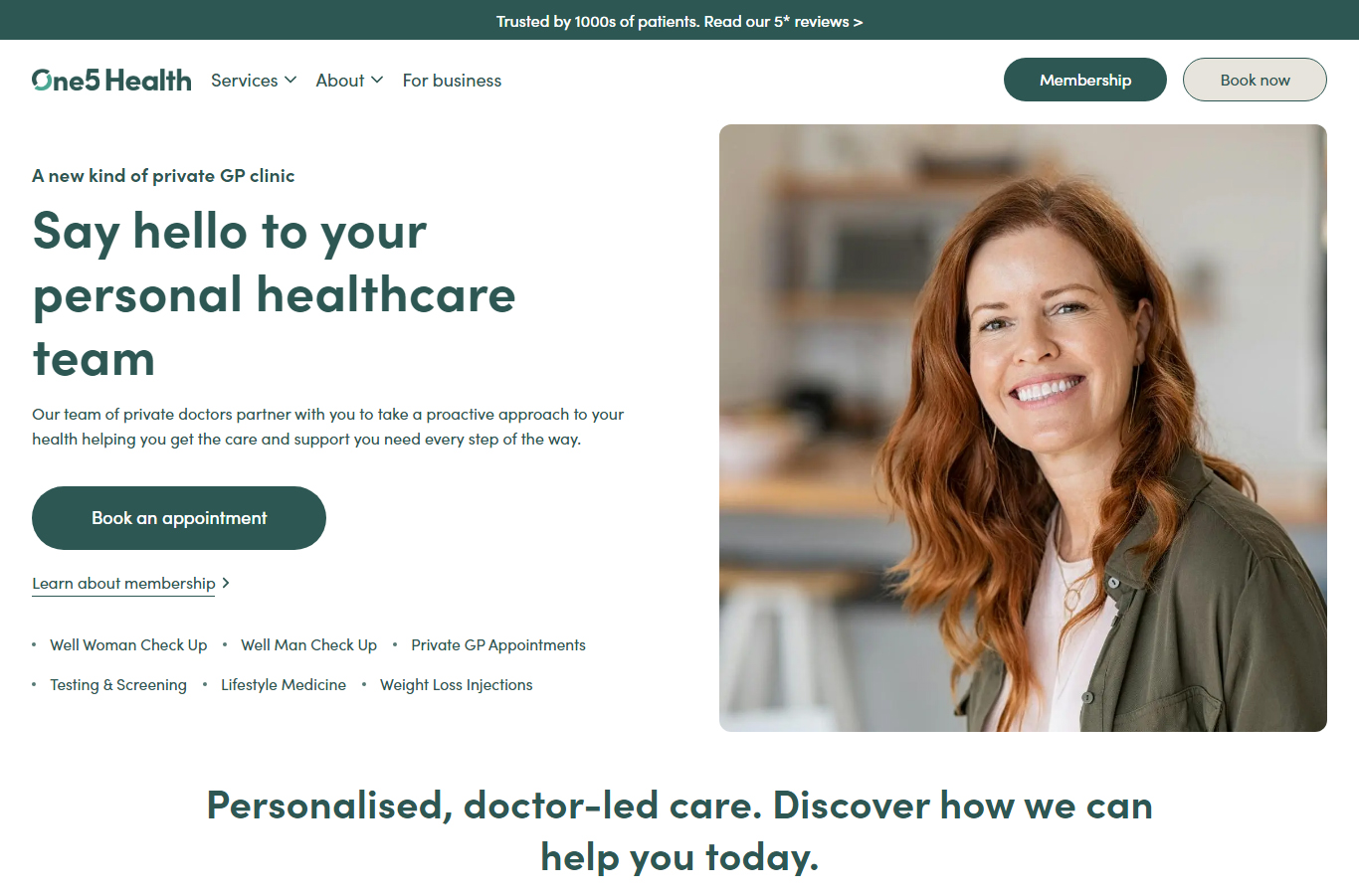Open the About menu item
Image resolution: width=1359 pixels, height=896 pixels.
(x=340, y=81)
